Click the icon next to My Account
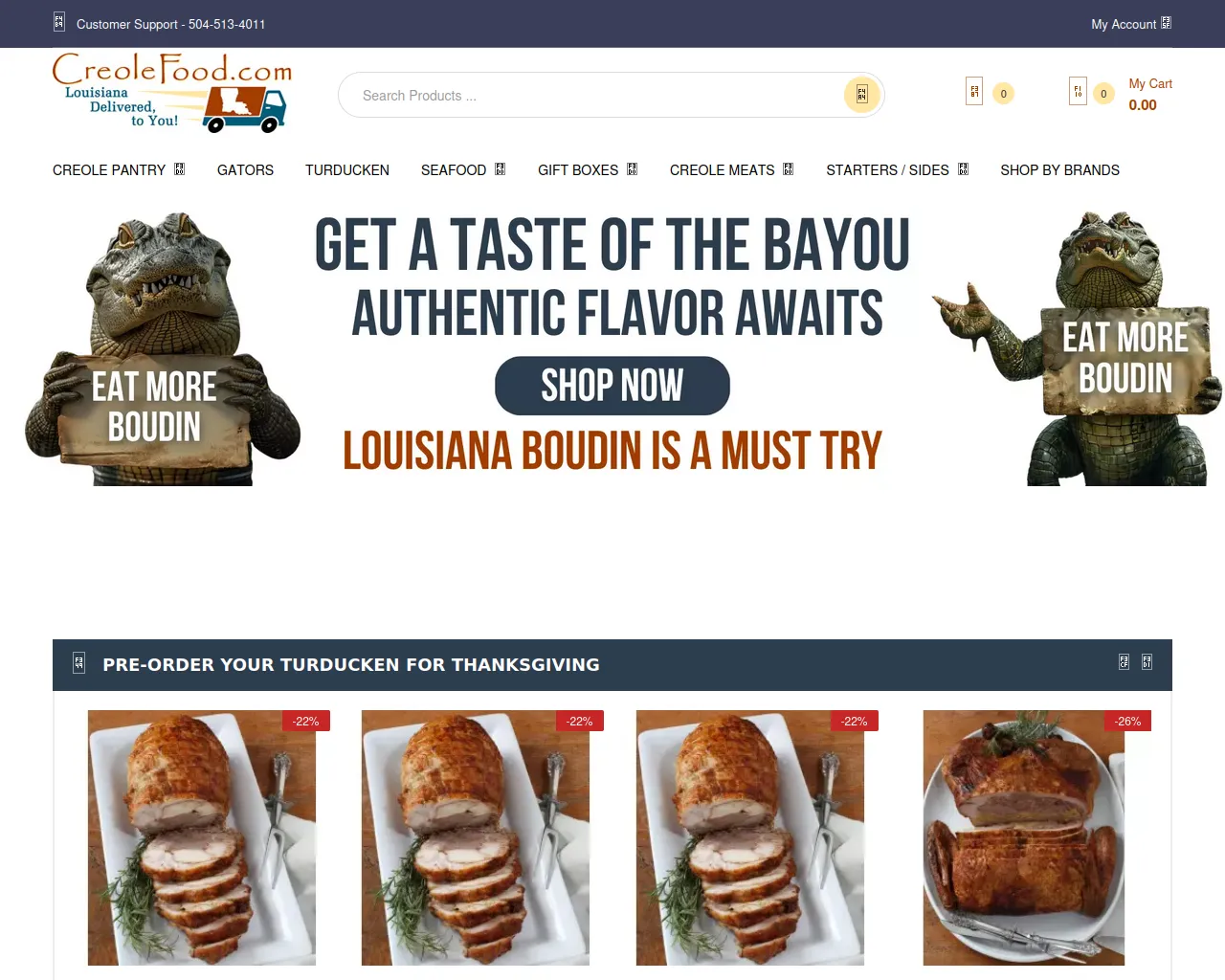The image size is (1225, 980). coord(1166,23)
